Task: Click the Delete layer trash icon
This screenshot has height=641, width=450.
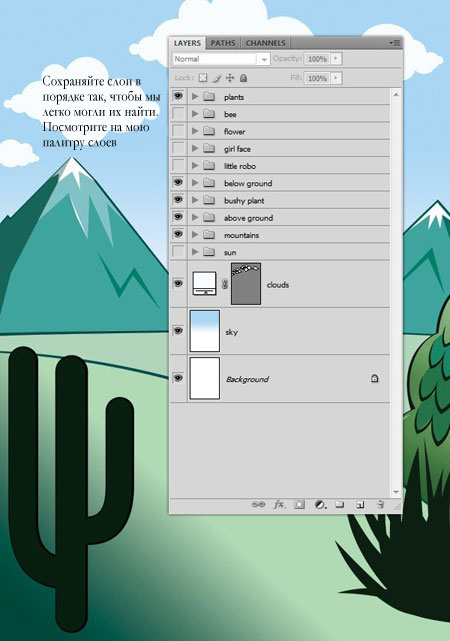Action: pyautogui.click(x=380, y=504)
